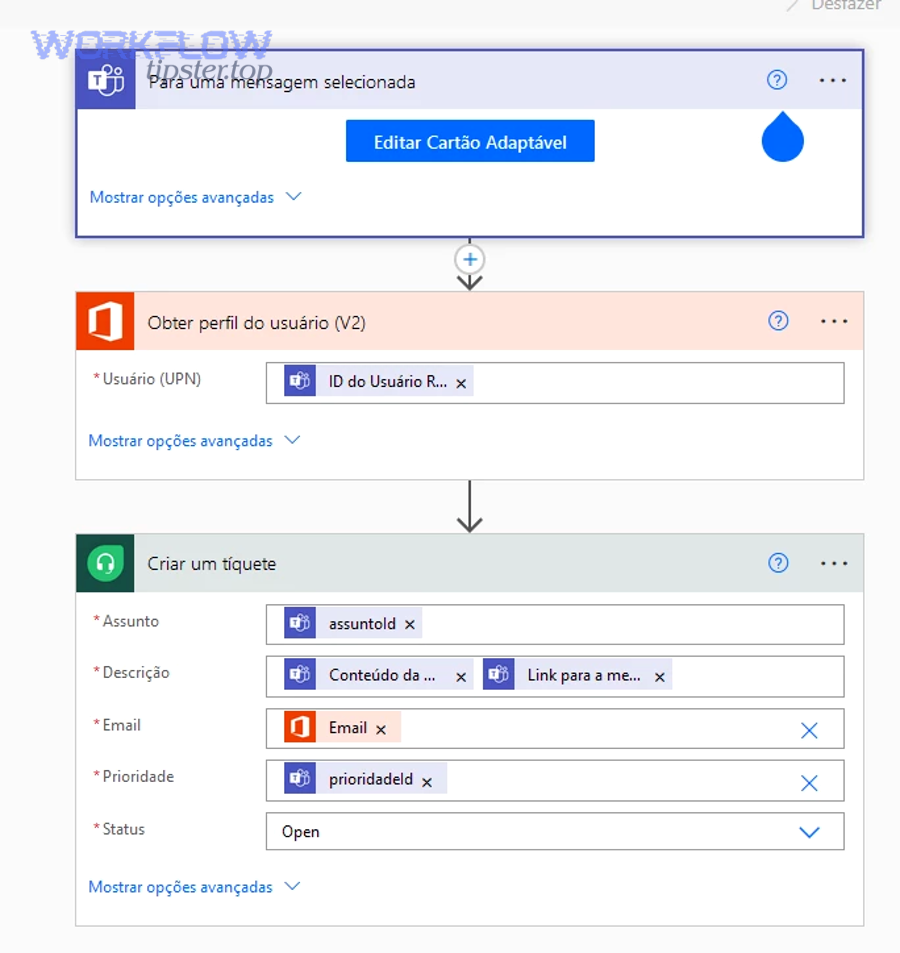Screen dimensions: 900x953
Task: Remove the ID do Usuário token
Action: tap(461, 383)
